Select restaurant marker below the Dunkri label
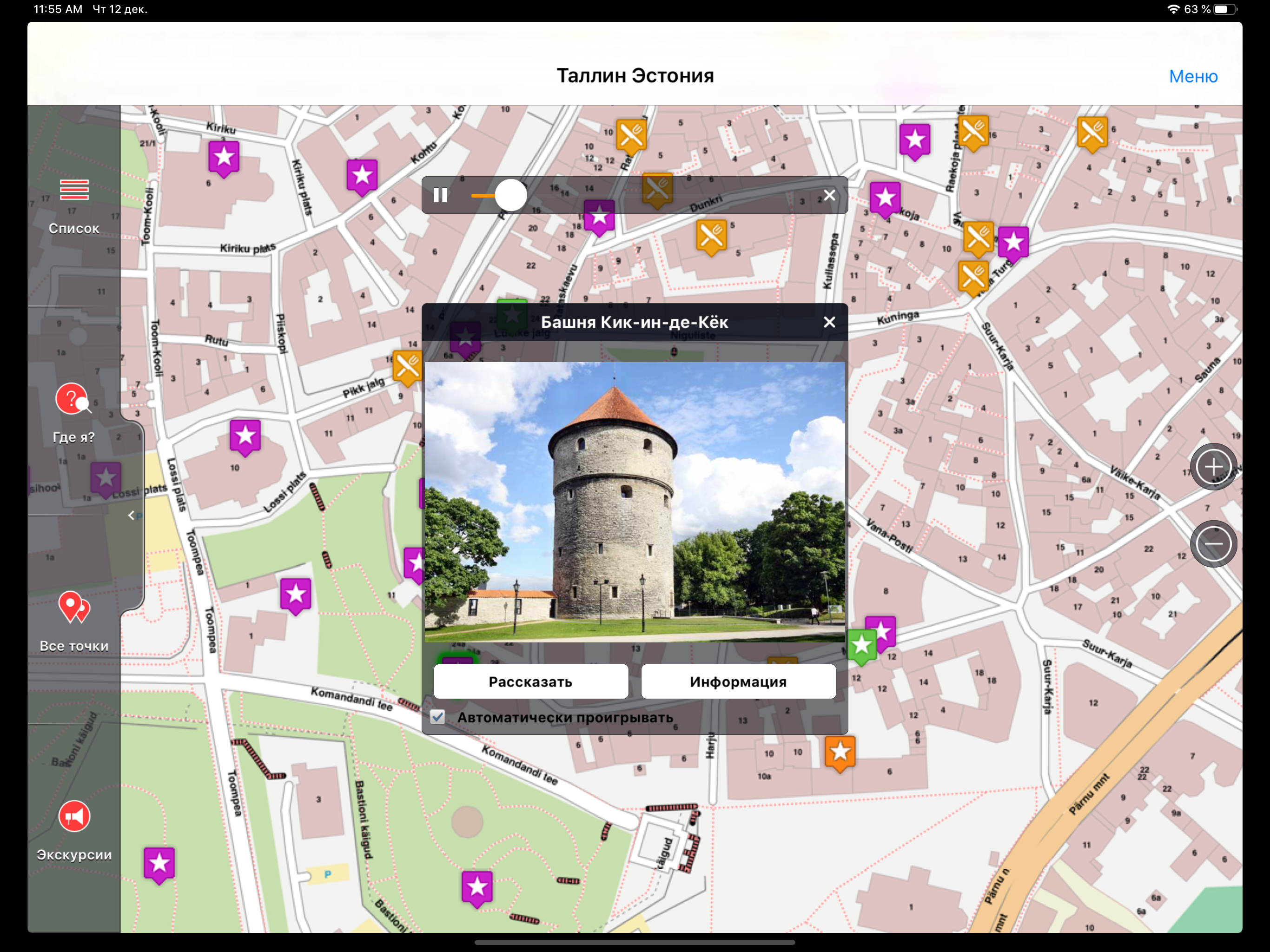 click(x=711, y=237)
